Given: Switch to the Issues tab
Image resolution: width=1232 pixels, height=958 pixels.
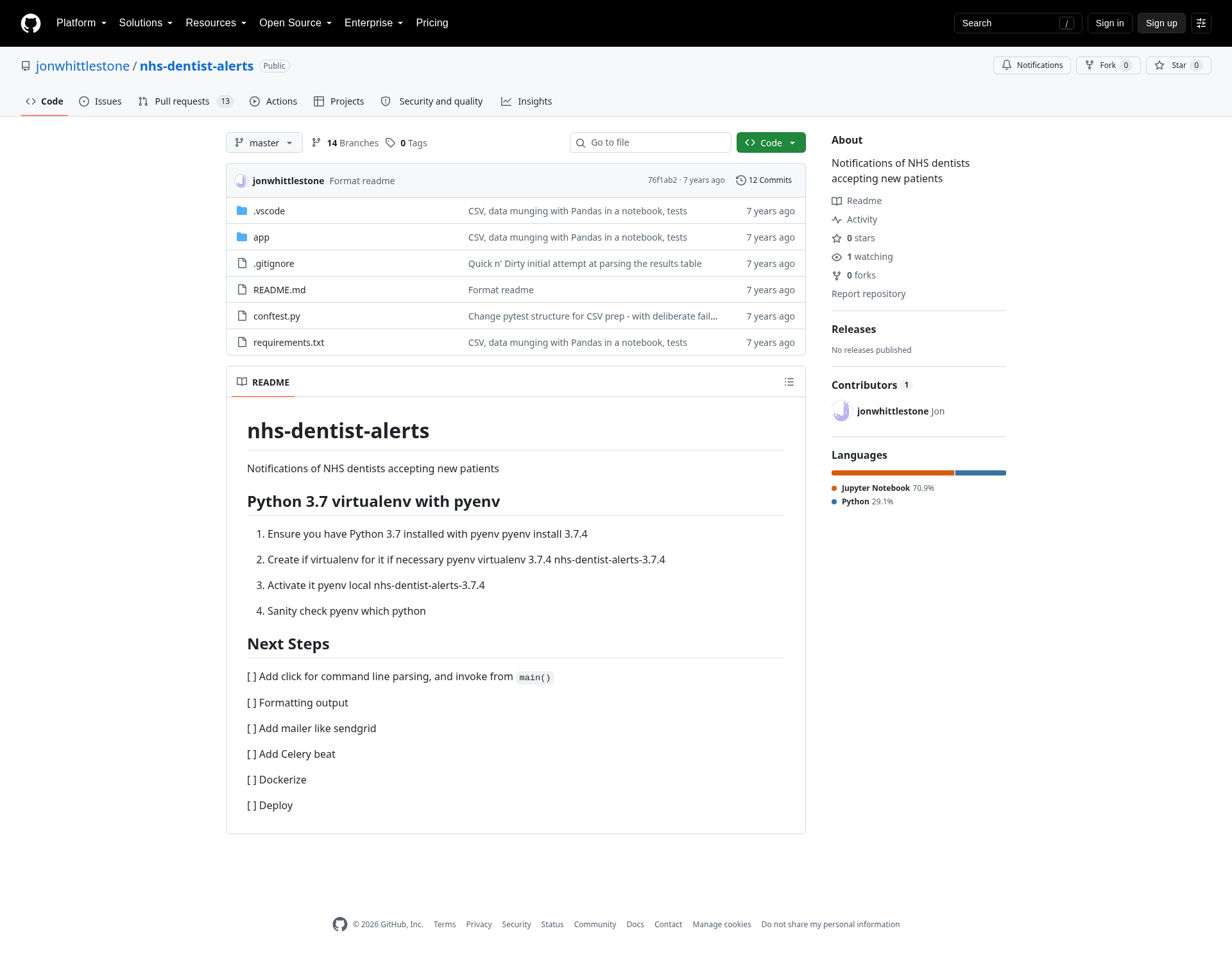Looking at the screenshot, I should click(x=100, y=101).
